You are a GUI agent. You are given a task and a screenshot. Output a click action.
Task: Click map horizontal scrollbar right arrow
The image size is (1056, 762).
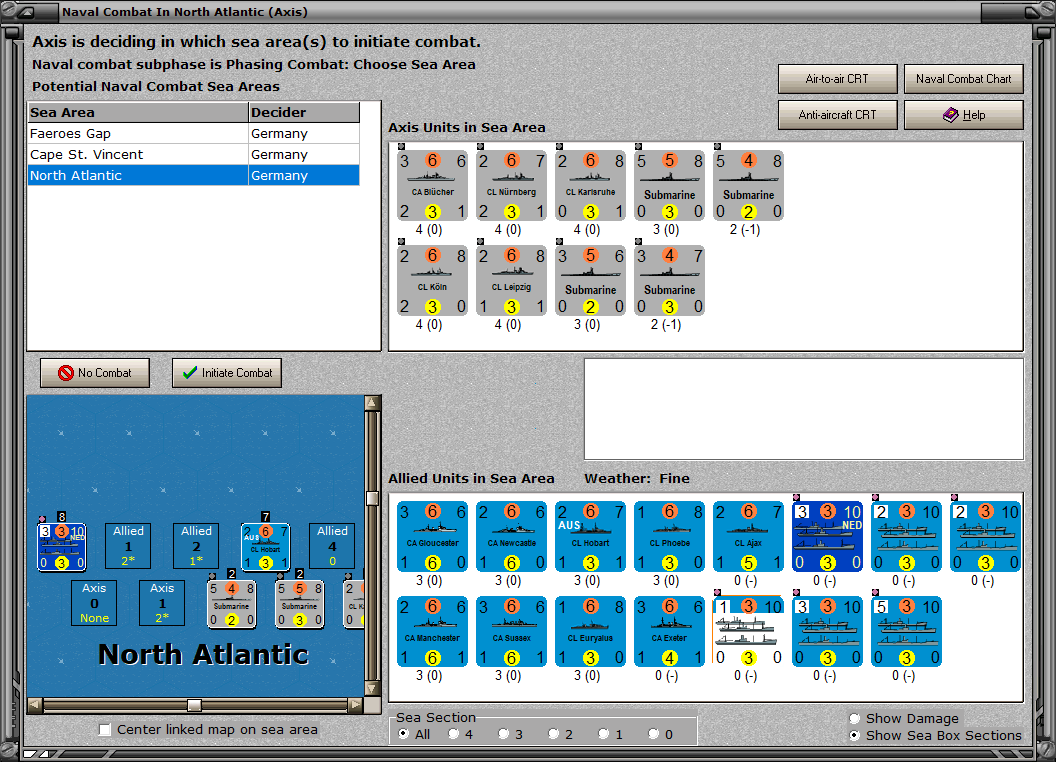[x=356, y=705]
